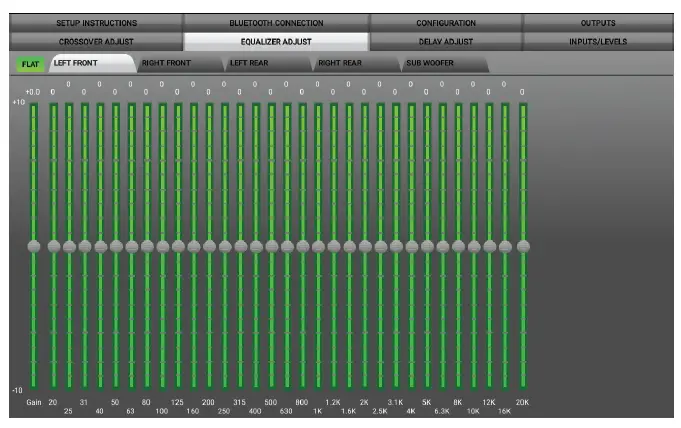Click the 200 Hz band slider knob
Screen dimensions: 681x428
point(209,246)
